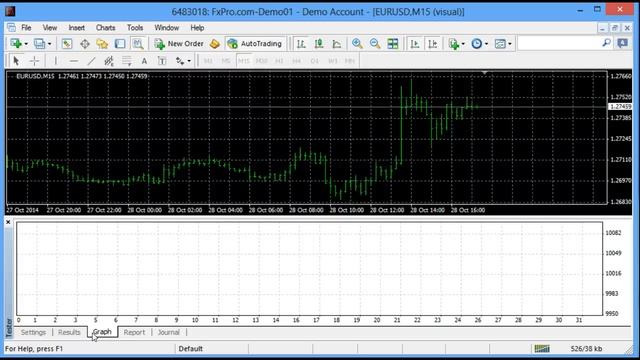Select the Trendline drawing tool

pos(91,61)
